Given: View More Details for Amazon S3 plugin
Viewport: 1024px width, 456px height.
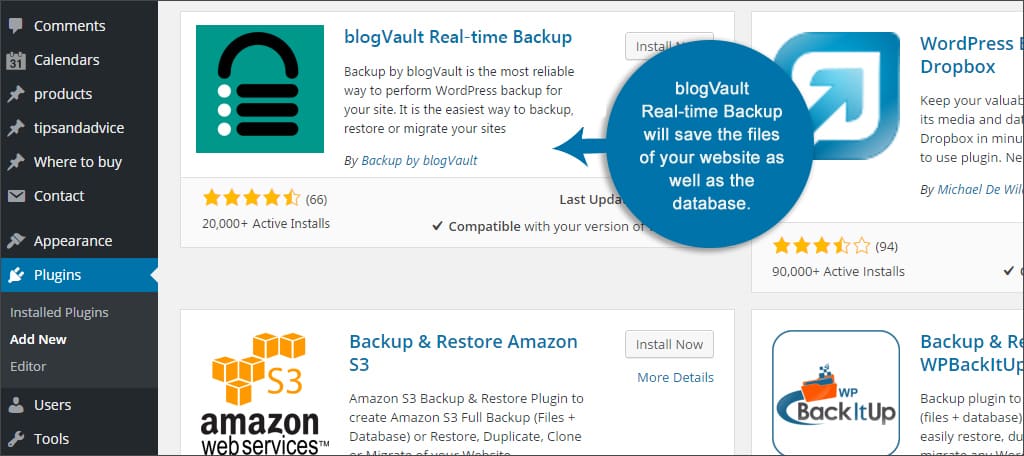Looking at the screenshot, I should tap(675, 377).
